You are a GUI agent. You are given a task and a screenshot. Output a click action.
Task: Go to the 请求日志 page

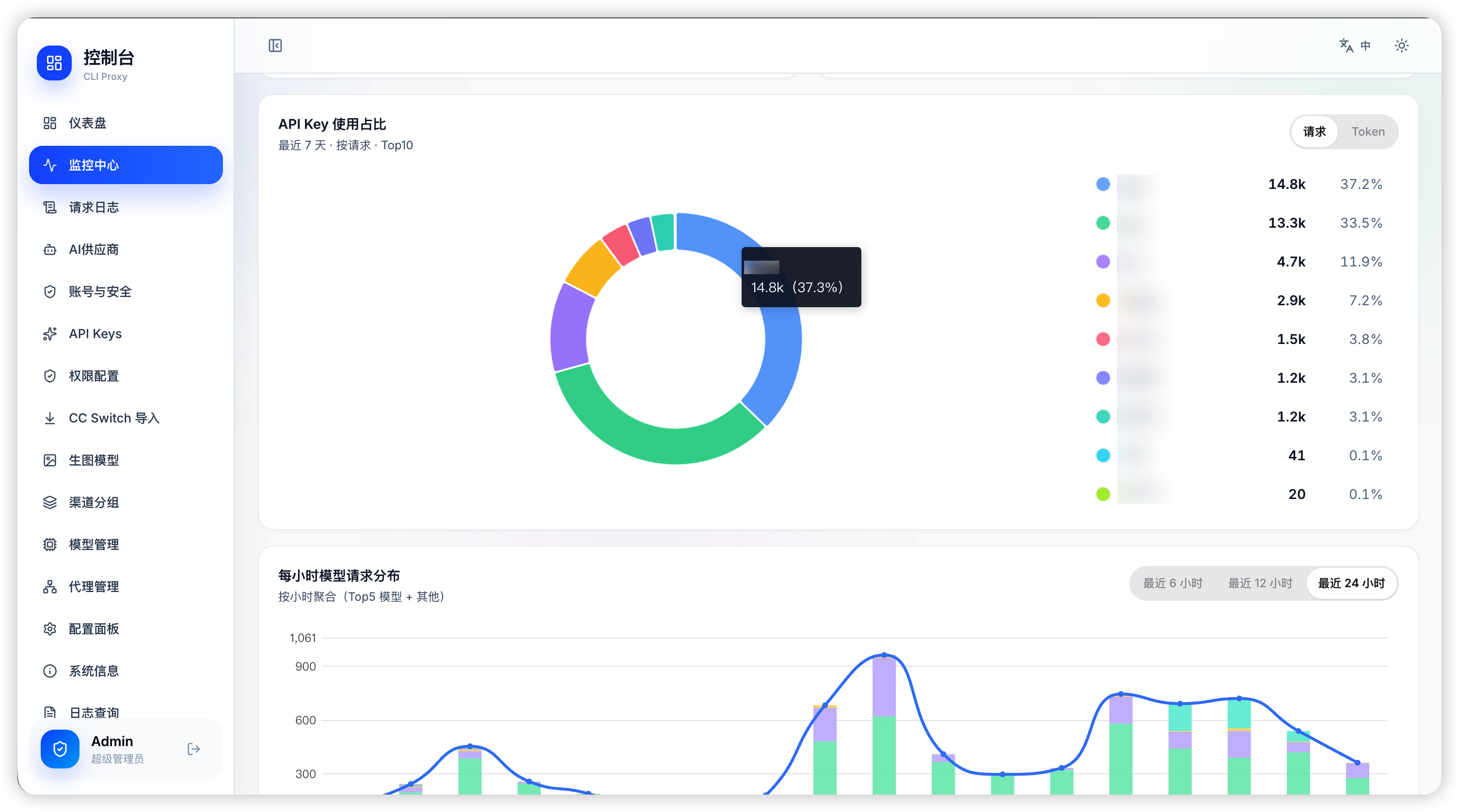[126, 207]
